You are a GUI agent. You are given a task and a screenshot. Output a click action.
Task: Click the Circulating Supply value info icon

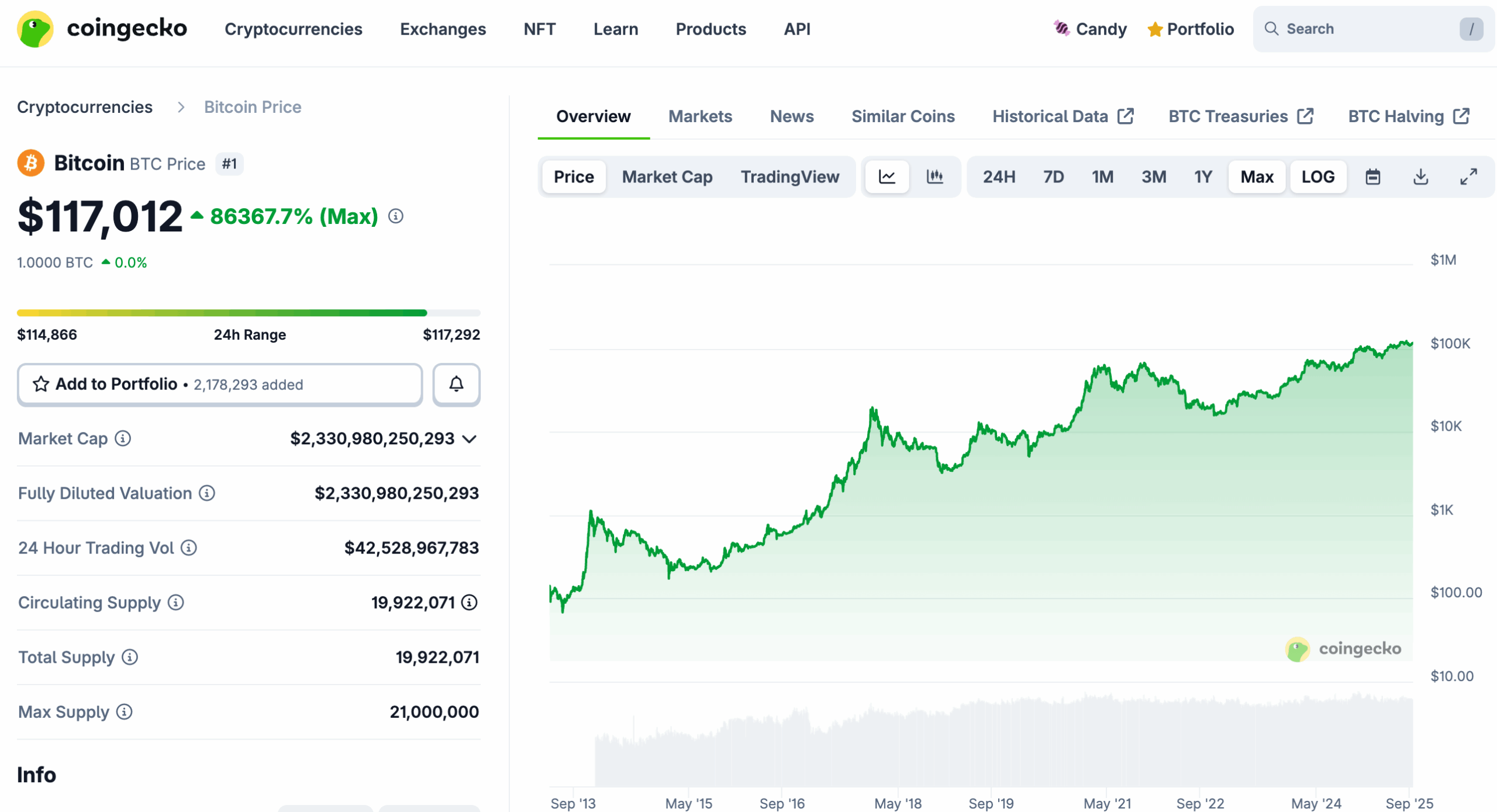point(470,602)
